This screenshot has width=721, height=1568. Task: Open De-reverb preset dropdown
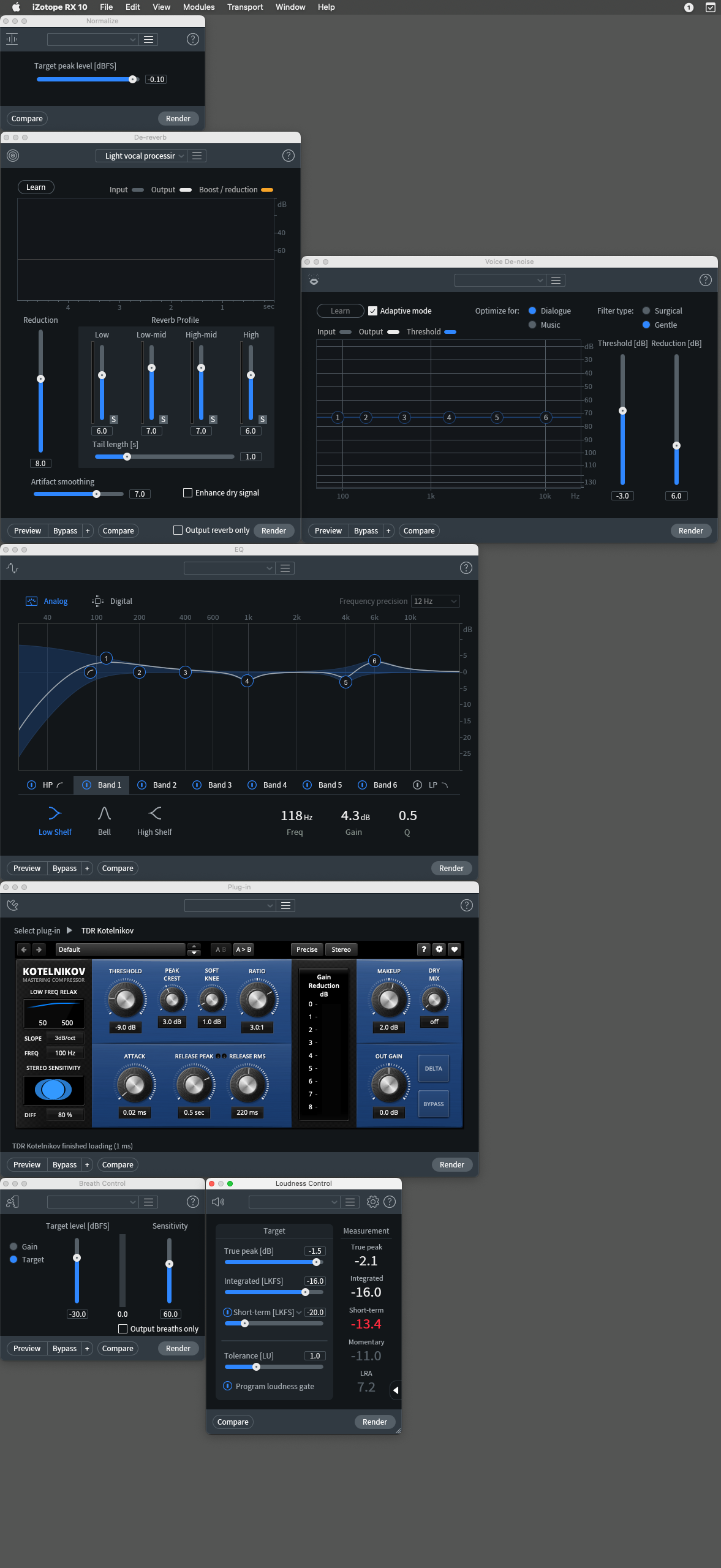tap(141, 156)
